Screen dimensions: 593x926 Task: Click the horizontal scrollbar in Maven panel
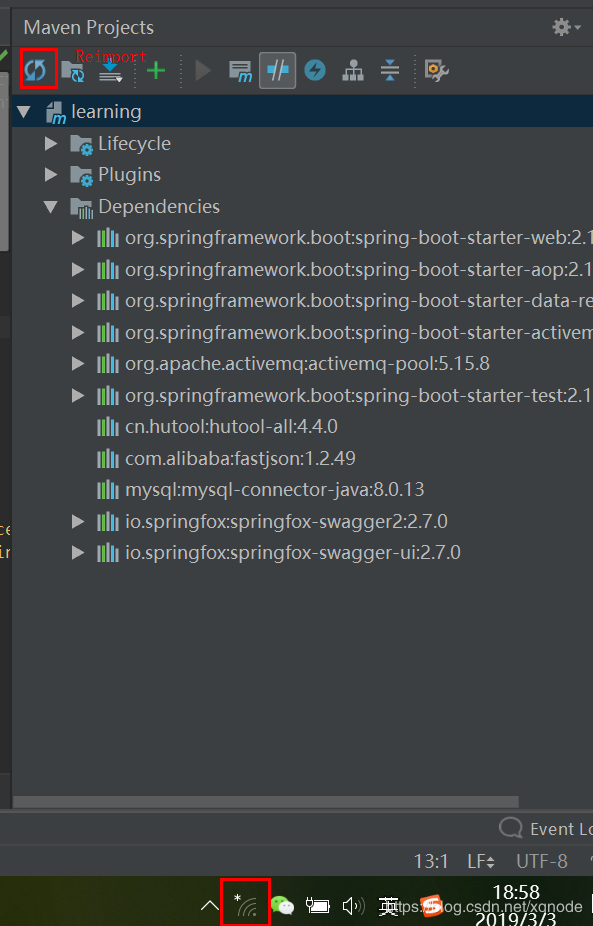266,801
